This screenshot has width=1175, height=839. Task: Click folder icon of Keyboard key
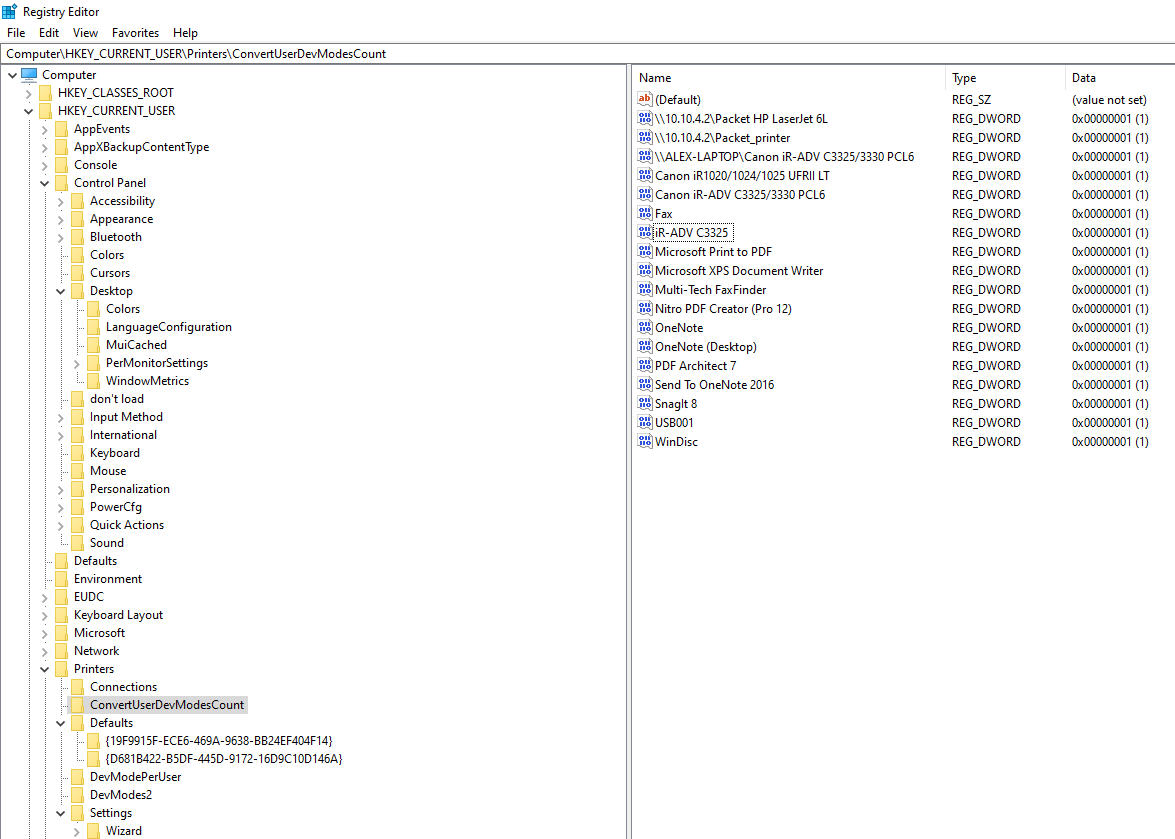point(77,452)
